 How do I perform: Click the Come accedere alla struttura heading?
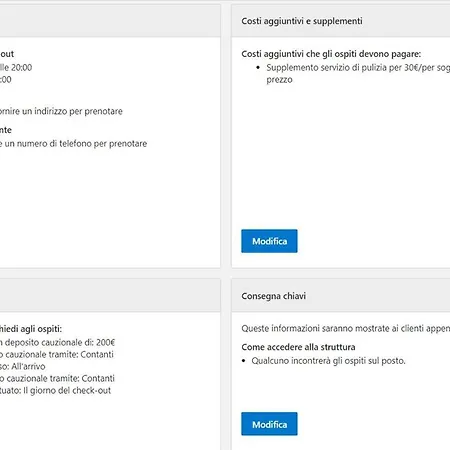pos(298,347)
